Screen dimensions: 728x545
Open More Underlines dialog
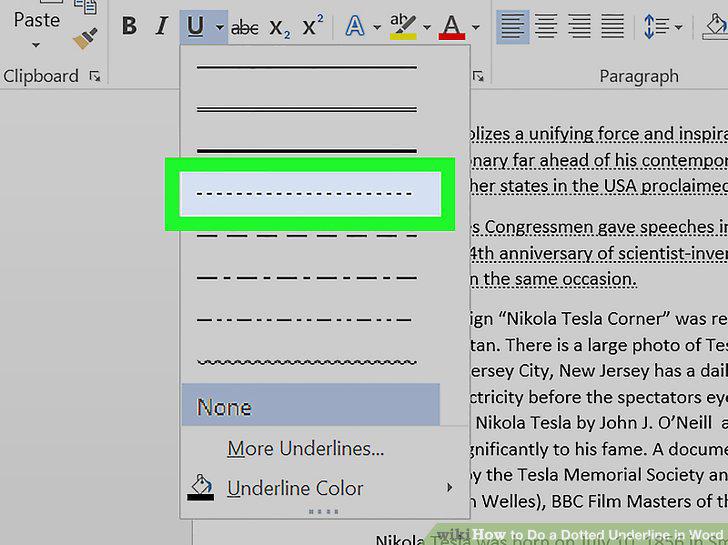click(x=306, y=448)
